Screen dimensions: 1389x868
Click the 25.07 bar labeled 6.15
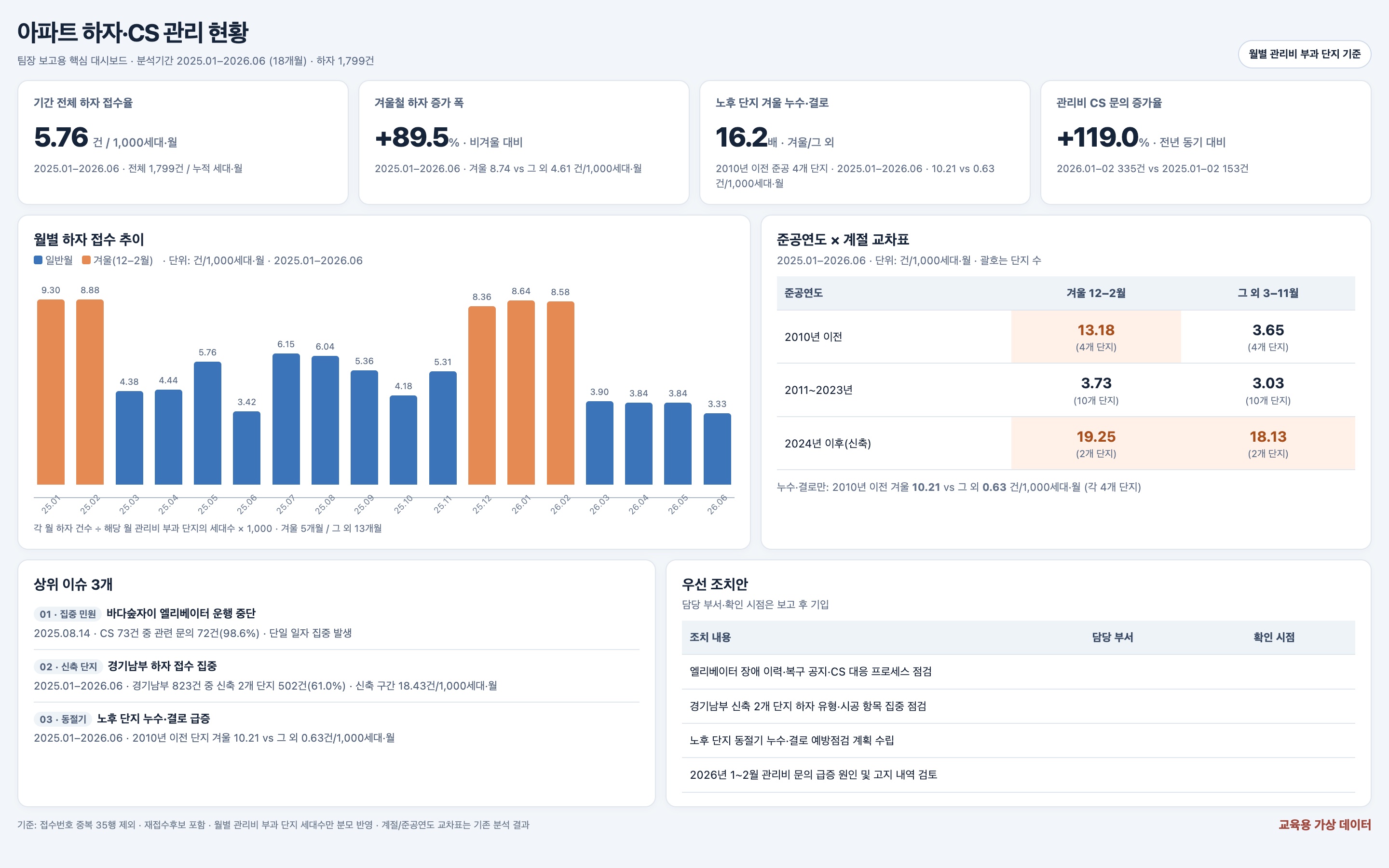pos(286,419)
